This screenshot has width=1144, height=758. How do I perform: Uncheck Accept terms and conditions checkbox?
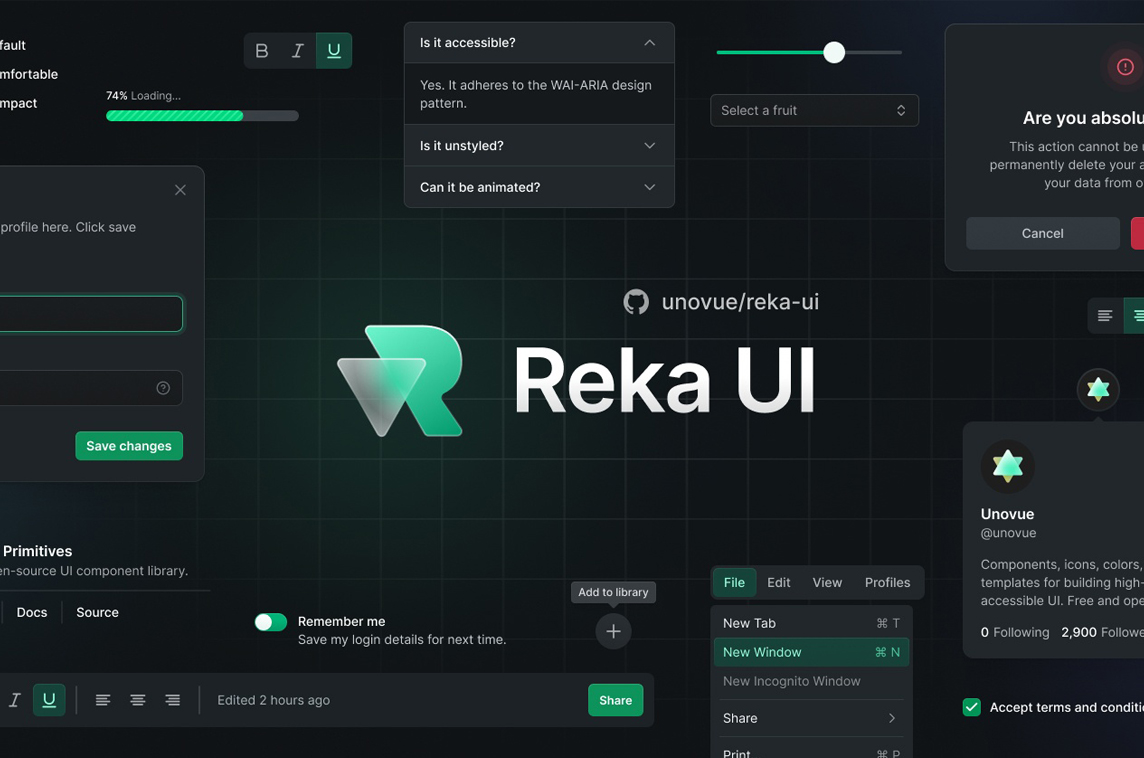(972, 707)
